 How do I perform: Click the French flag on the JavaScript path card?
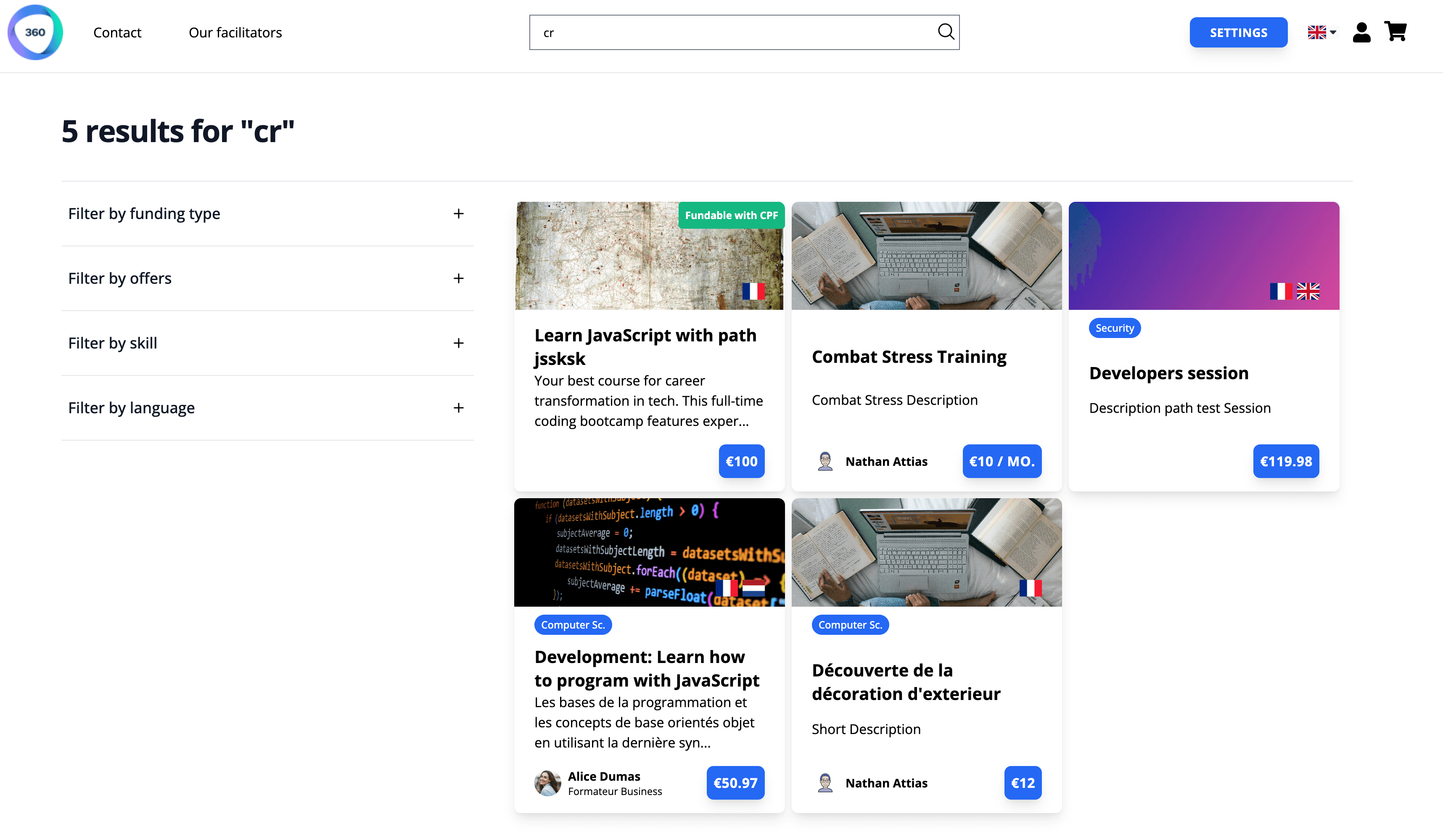(754, 291)
